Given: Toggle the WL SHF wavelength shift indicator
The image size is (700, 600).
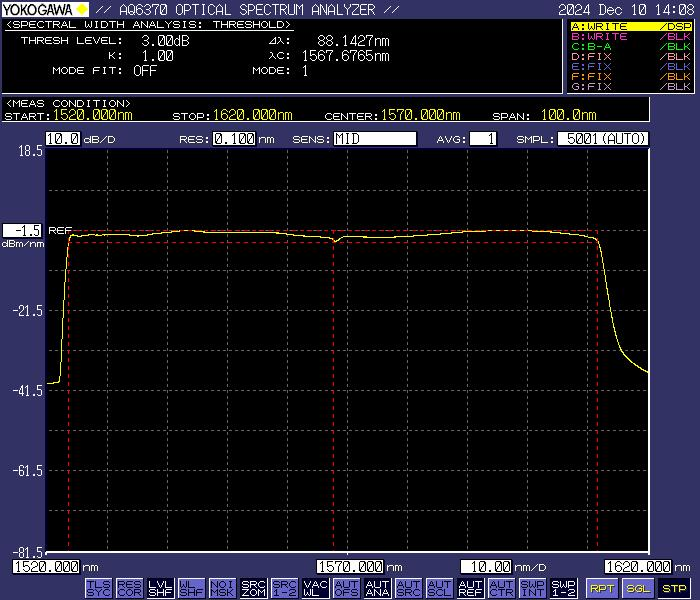Looking at the screenshot, I should click(x=191, y=588).
